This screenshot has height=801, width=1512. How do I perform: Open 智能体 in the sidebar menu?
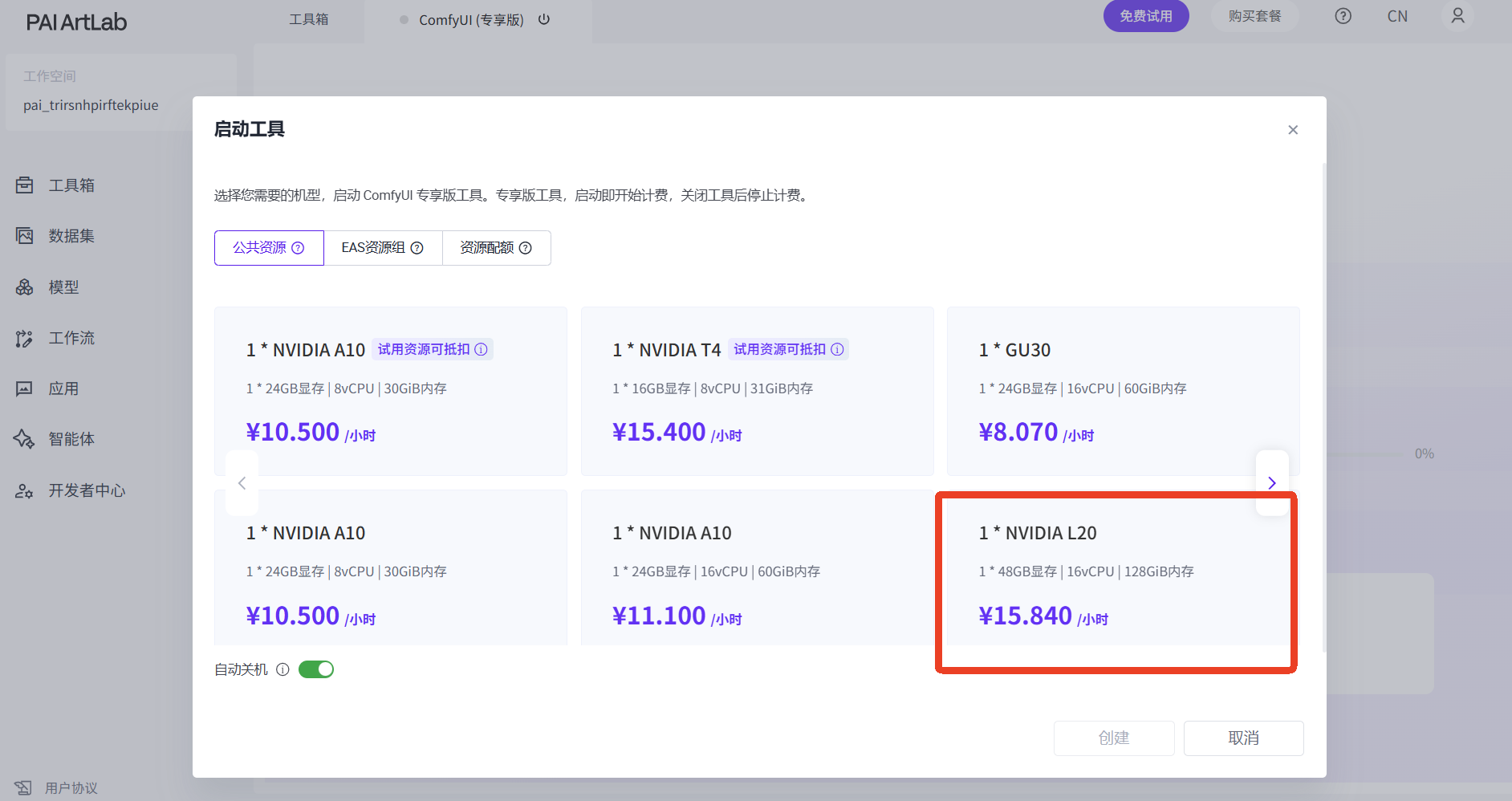71,439
